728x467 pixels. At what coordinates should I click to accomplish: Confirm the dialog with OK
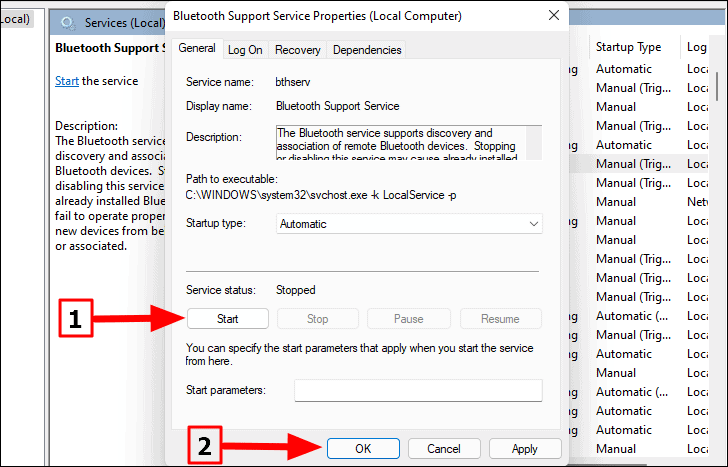pyautogui.click(x=363, y=448)
